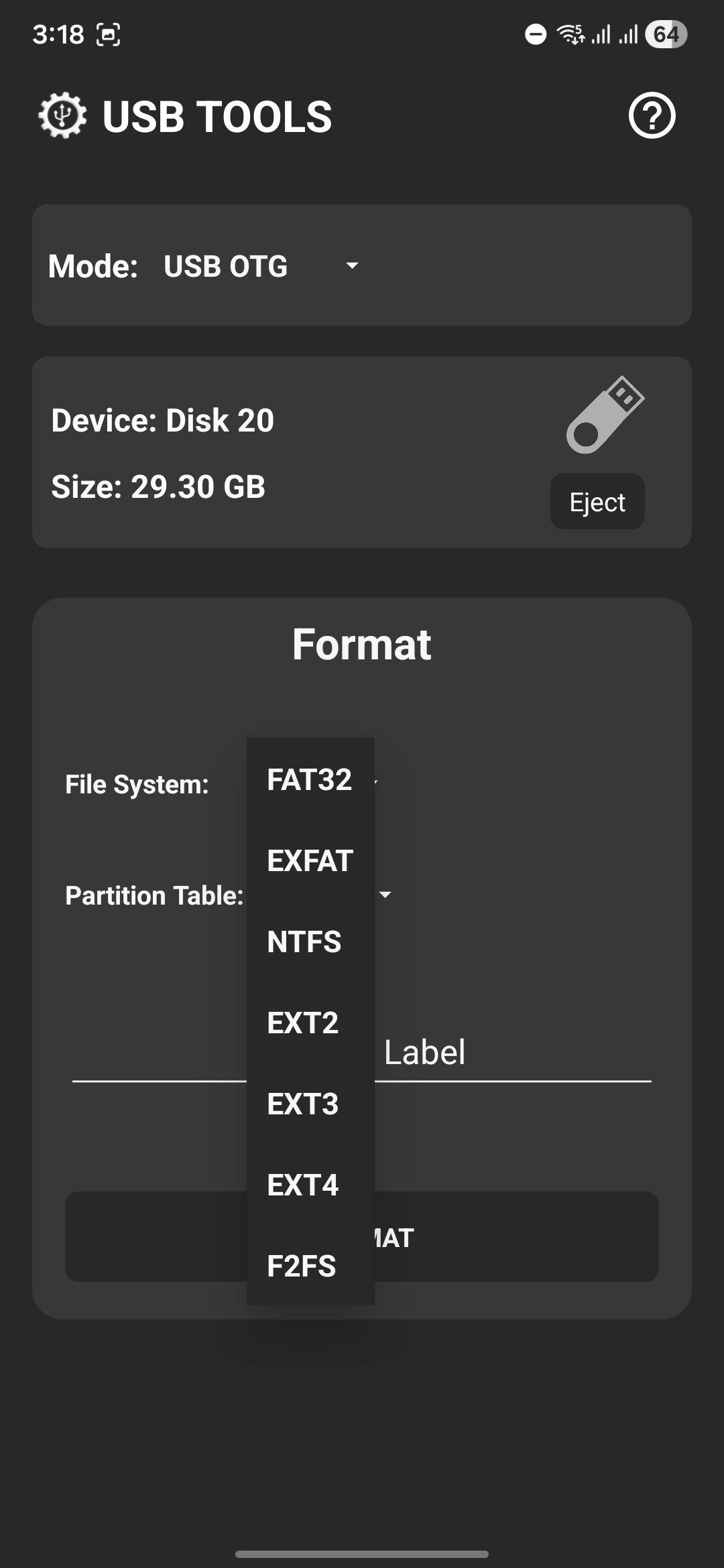
Task: Tap the do-not-disturb status icon
Action: tap(536, 34)
